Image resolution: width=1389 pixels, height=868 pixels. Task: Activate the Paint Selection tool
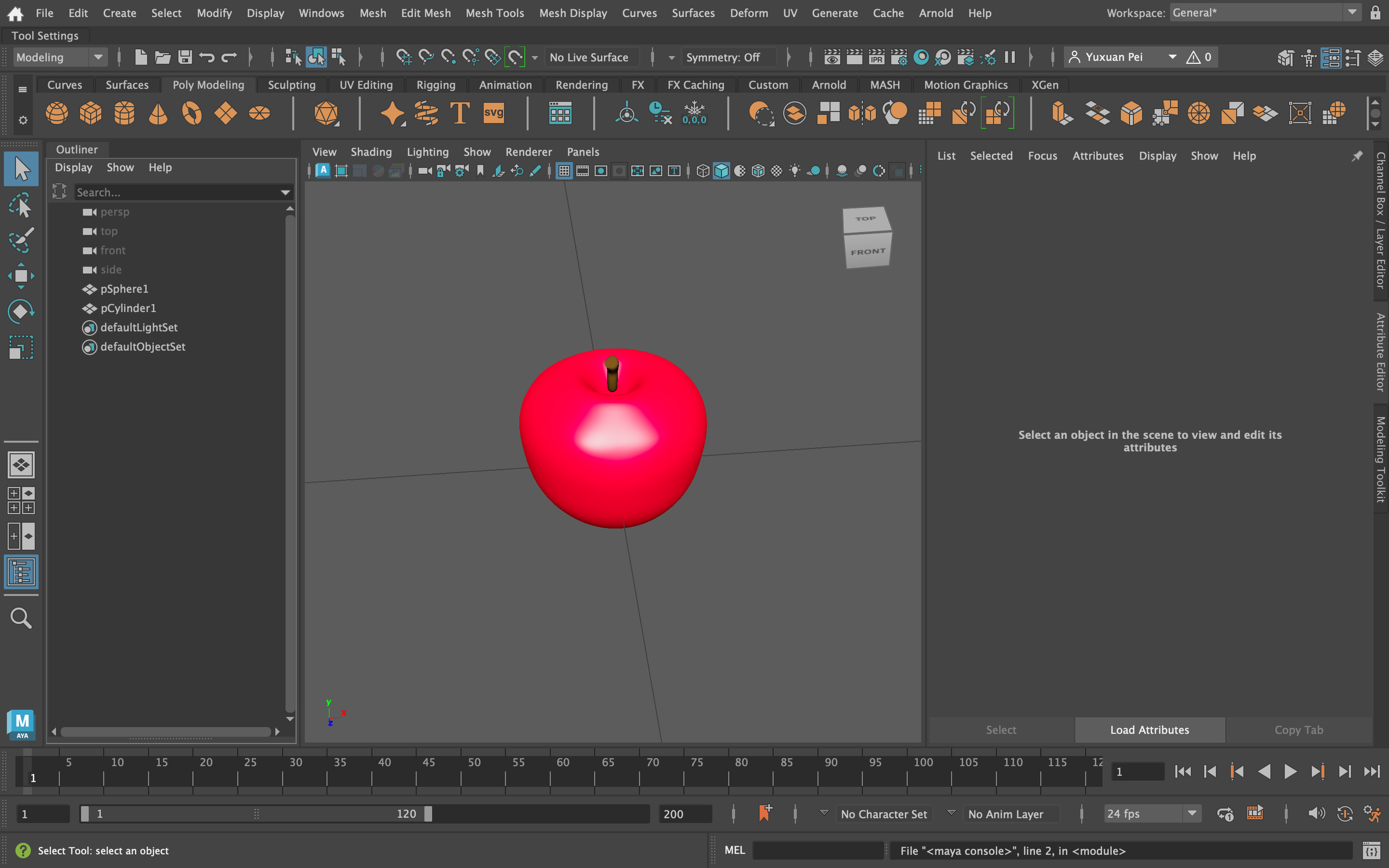(x=21, y=240)
